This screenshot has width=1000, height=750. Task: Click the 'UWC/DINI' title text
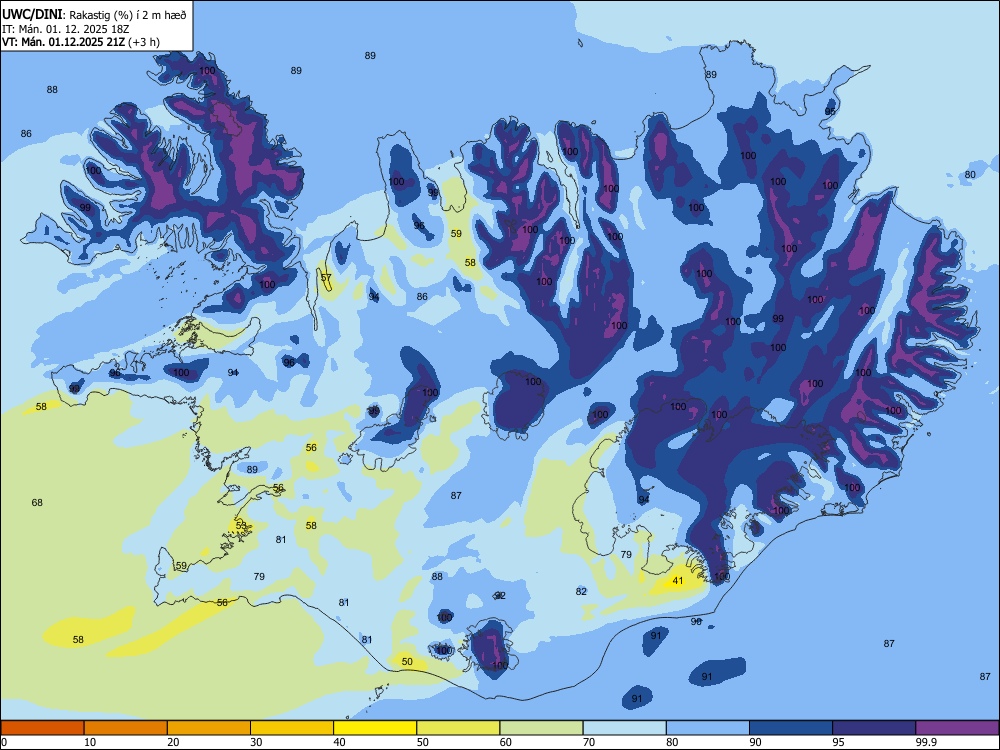pos(32,15)
